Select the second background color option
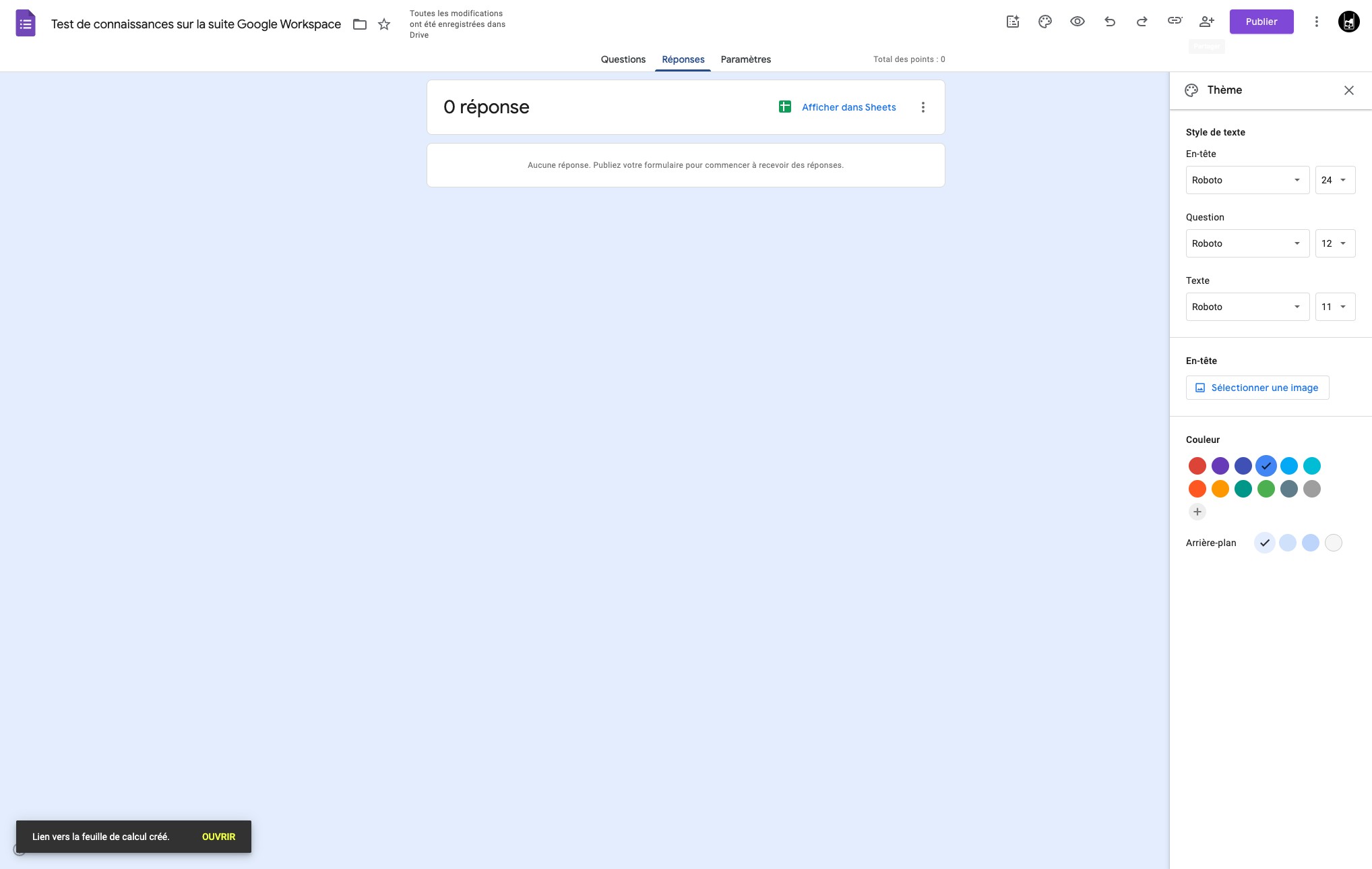1372x869 pixels. point(1288,543)
